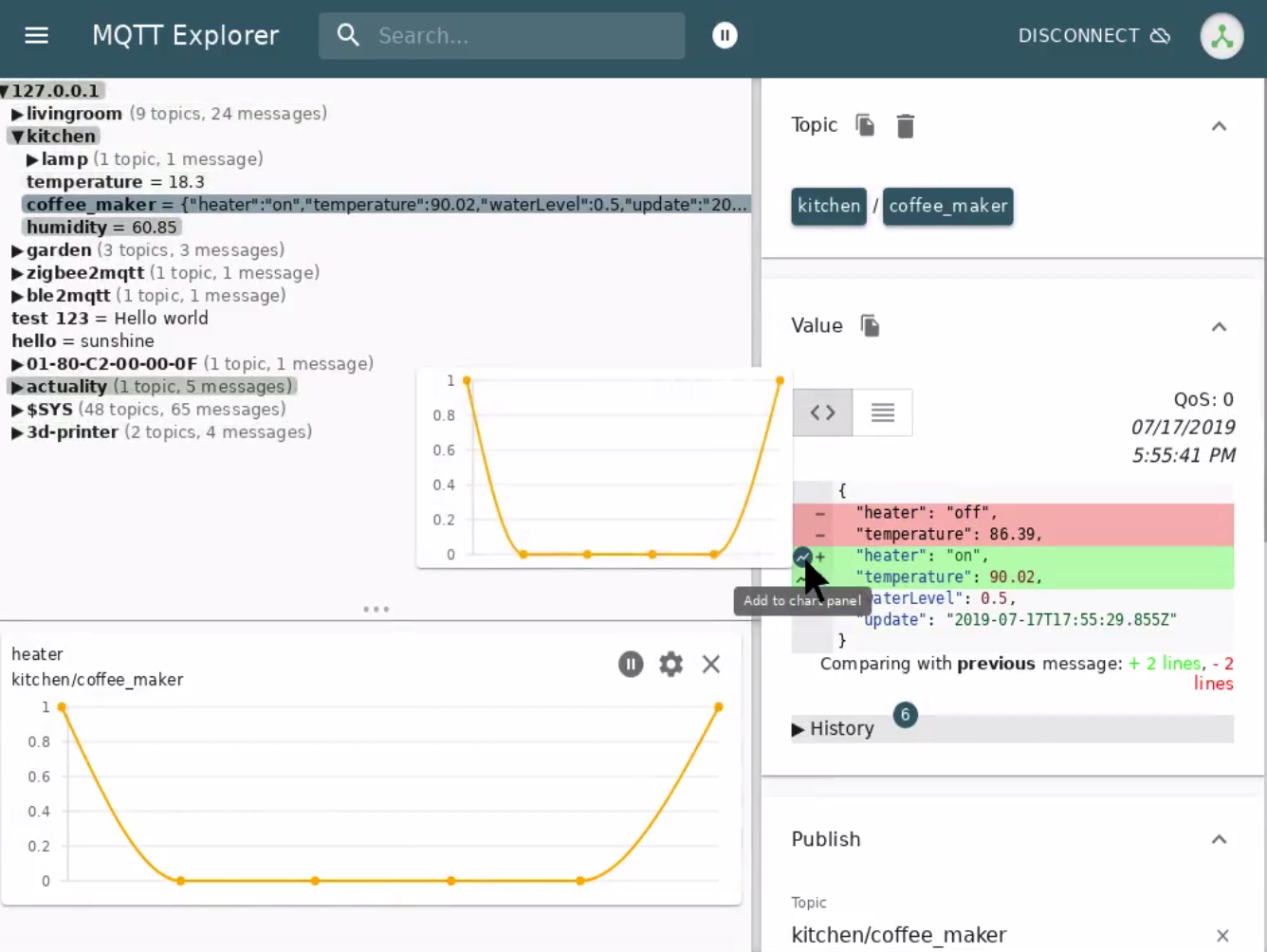This screenshot has height=952, width=1267.
Task: Open the connection avatar icon
Action: pos(1221,37)
